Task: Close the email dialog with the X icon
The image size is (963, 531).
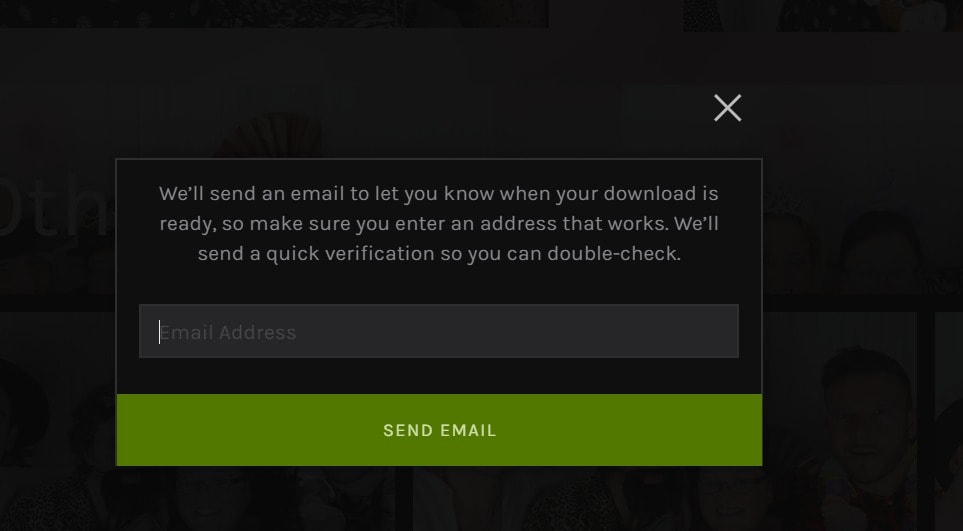Action: tap(727, 108)
